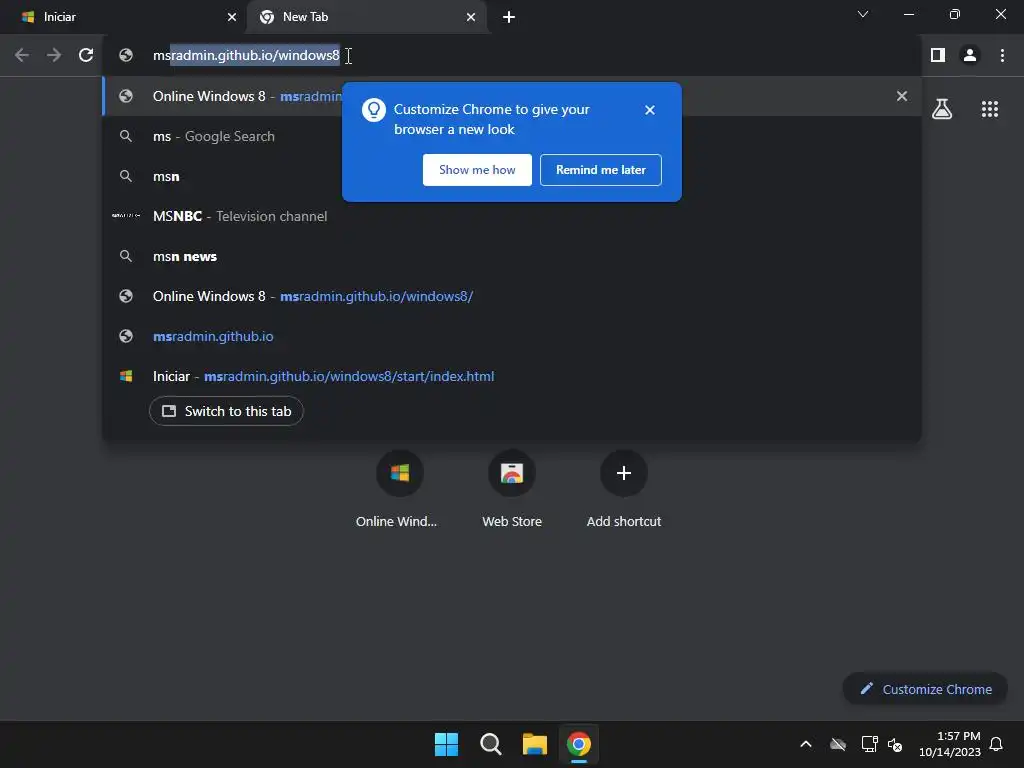Screen dimensions: 1024x768
Task: Select the New Tab tab
Action: pos(366,17)
